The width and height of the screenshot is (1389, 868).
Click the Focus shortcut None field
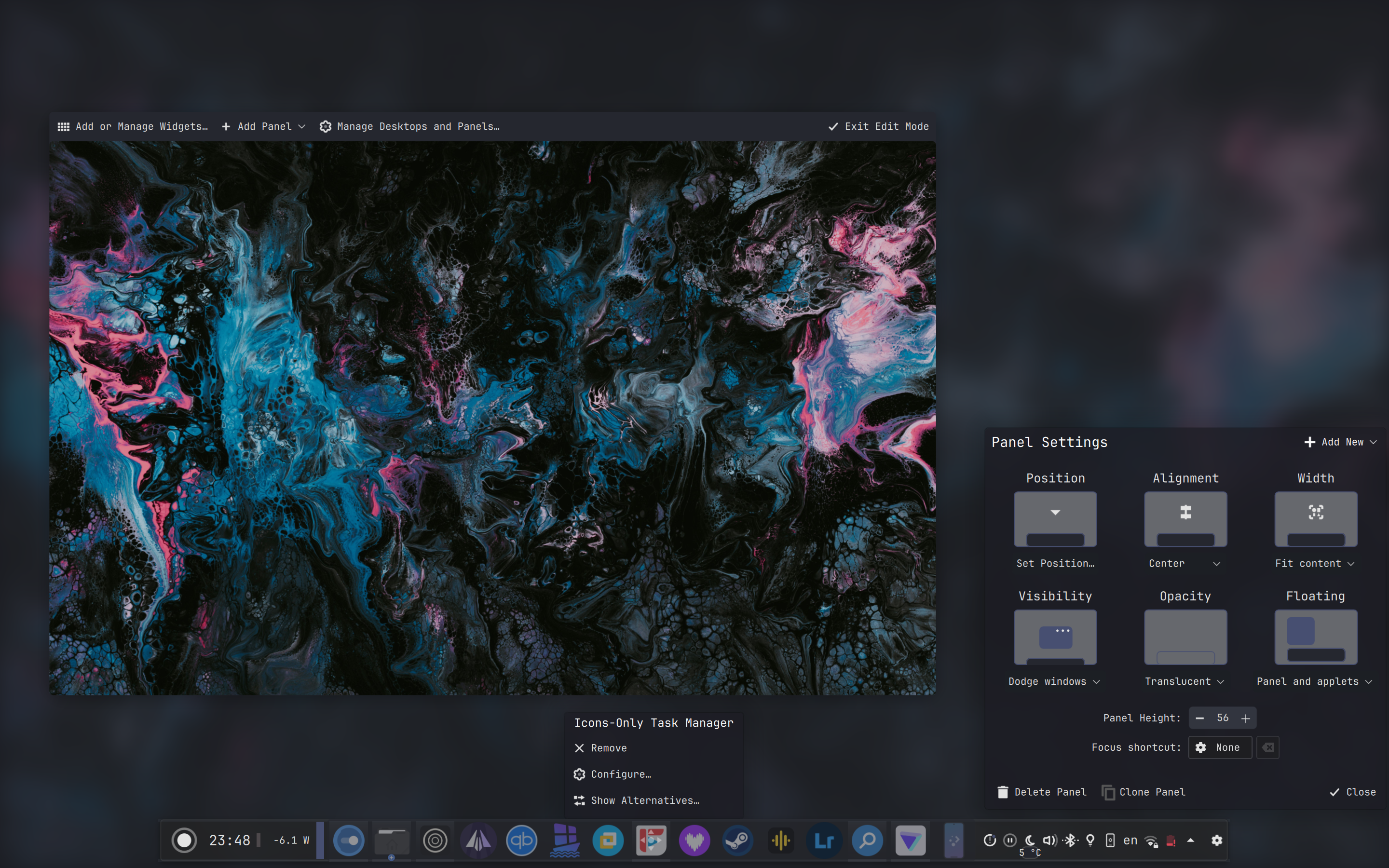click(x=1220, y=747)
